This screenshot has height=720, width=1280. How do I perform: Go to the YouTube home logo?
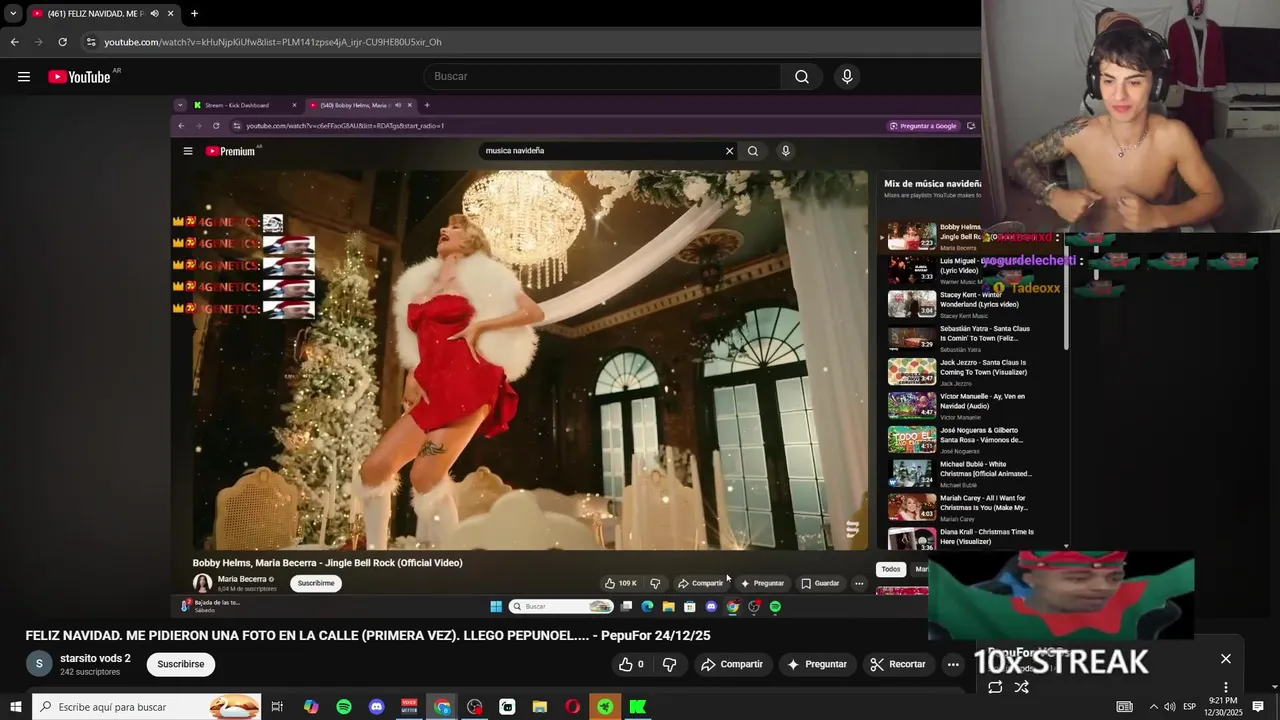click(80, 77)
